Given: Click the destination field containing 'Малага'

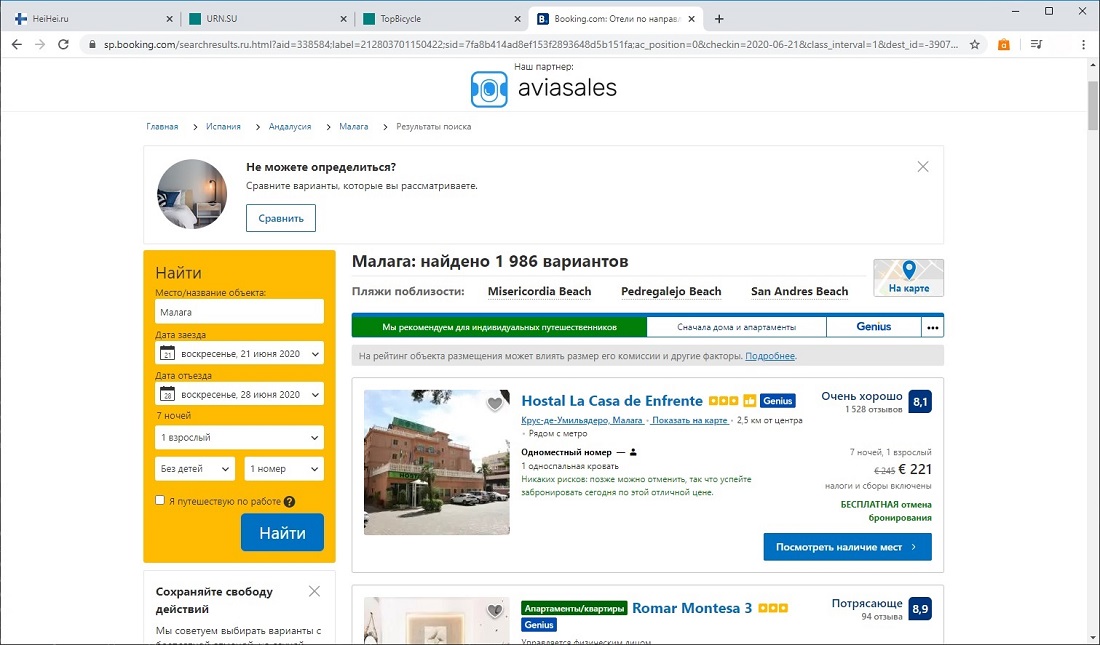Looking at the screenshot, I should coord(239,312).
